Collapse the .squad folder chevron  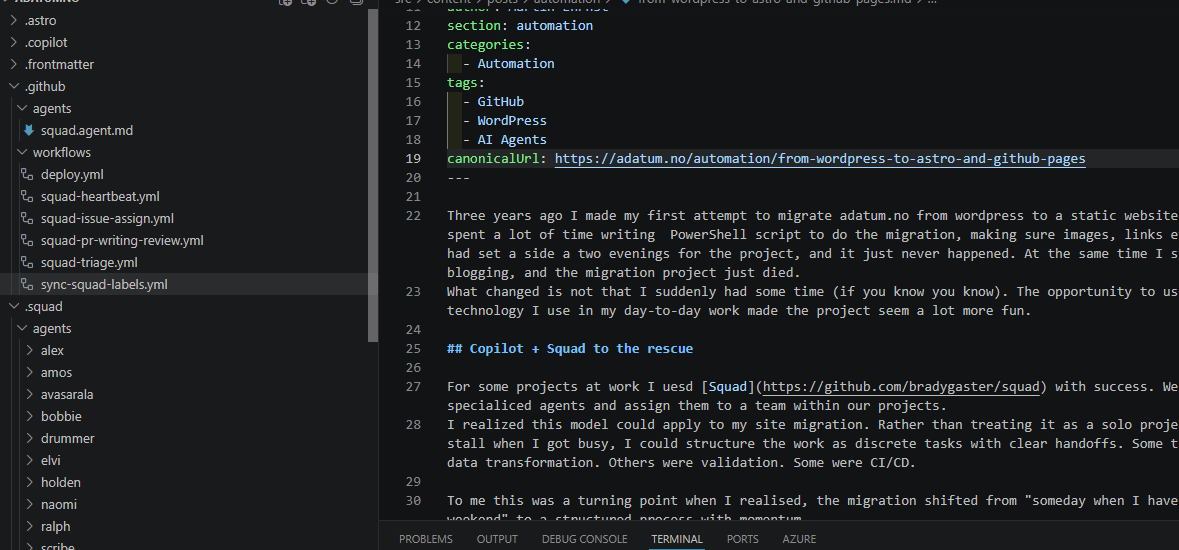pos(14,306)
